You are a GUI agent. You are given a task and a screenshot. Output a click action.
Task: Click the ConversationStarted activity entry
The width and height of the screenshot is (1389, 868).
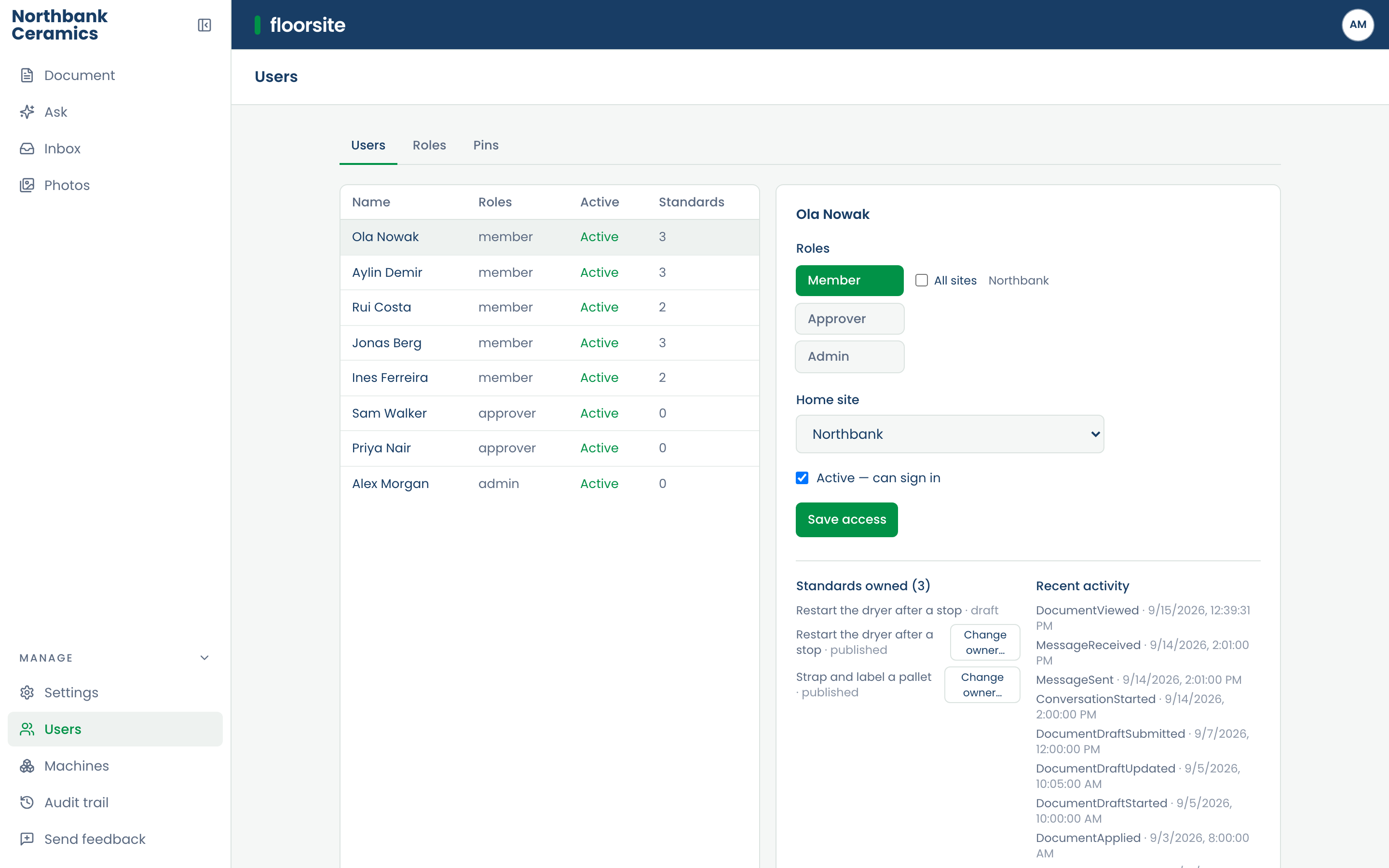click(x=1130, y=706)
